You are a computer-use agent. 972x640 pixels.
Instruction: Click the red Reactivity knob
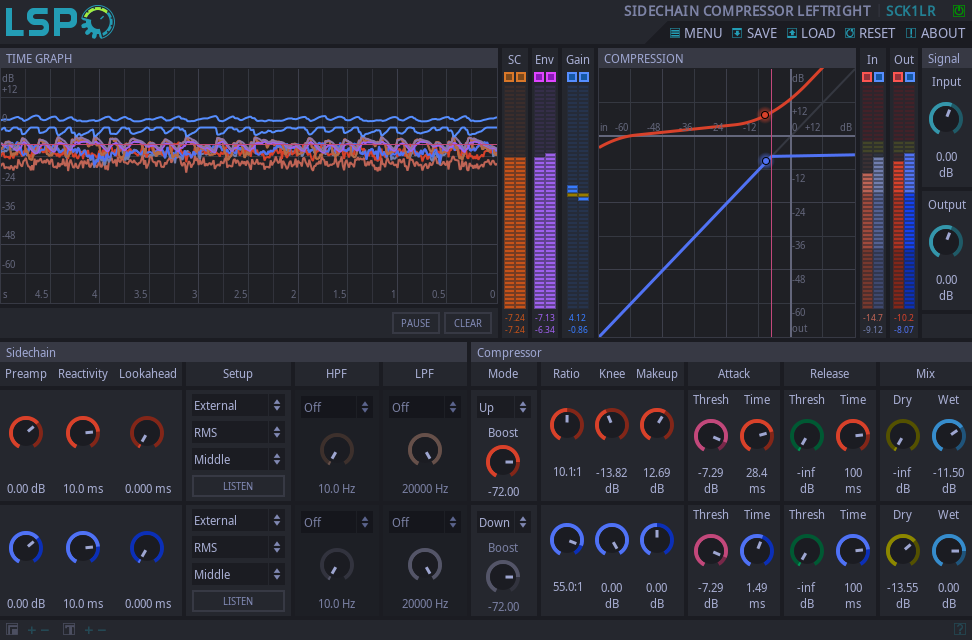click(83, 433)
